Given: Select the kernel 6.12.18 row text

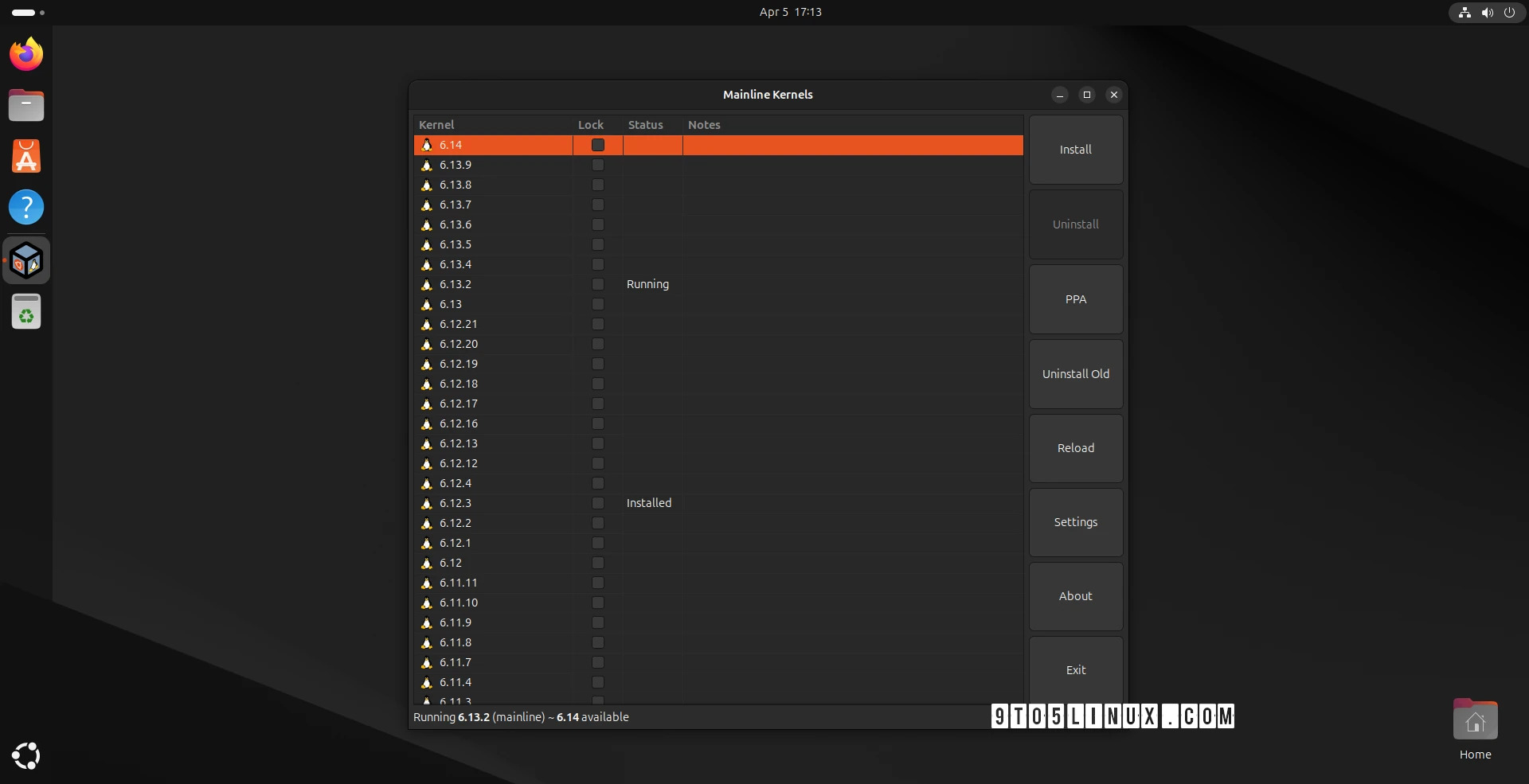Looking at the screenshot, I should click(x=459, y=384).
